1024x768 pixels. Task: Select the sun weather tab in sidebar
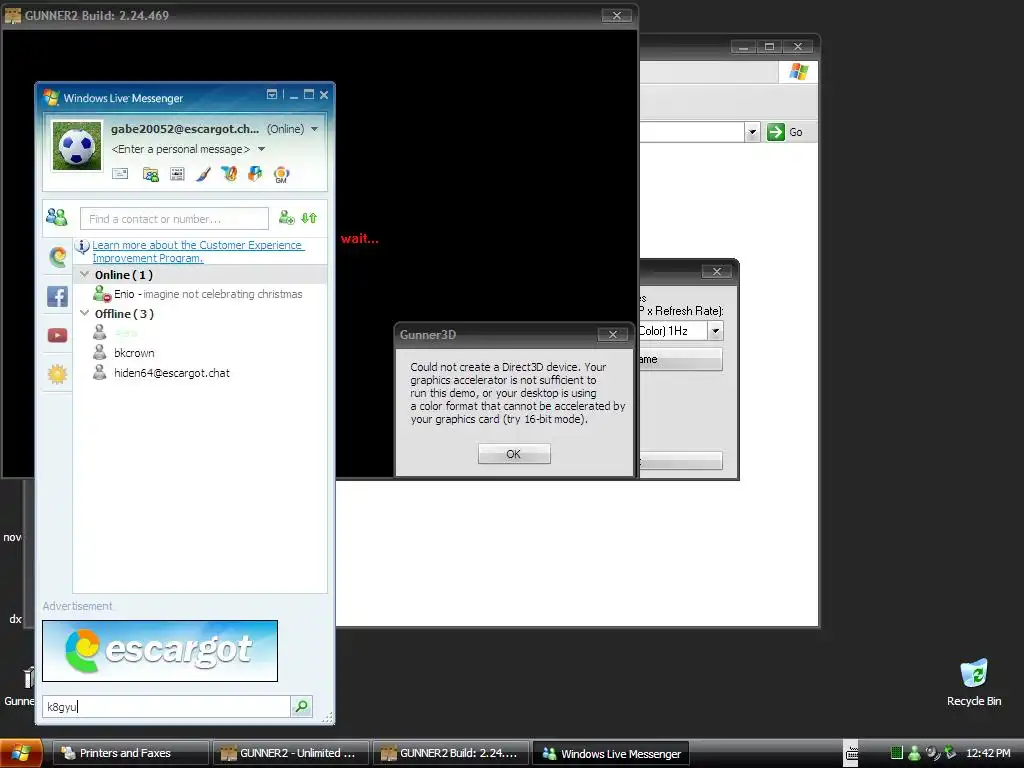[57, 374]
